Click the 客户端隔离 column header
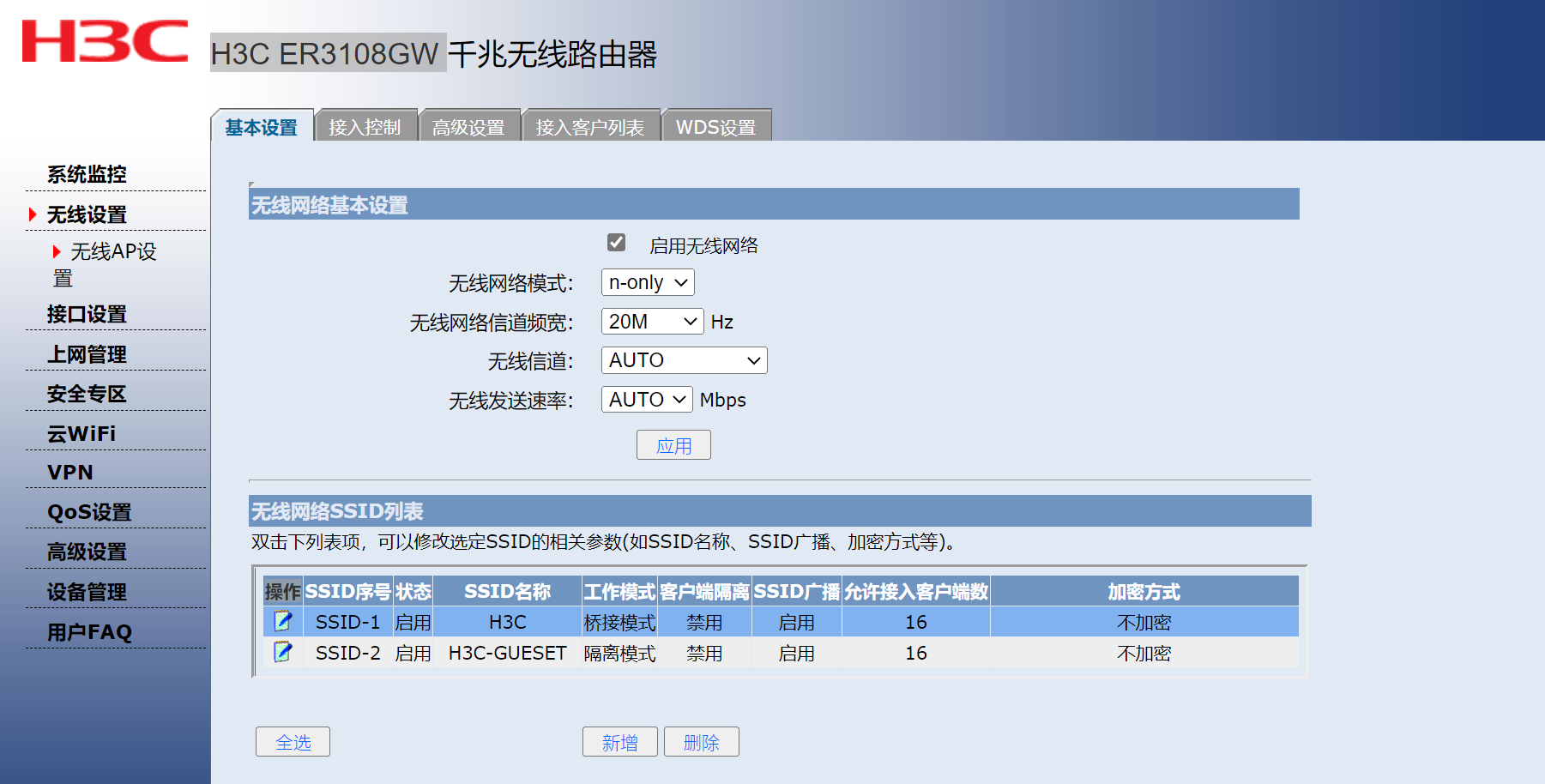Viewport: 1545px width, 784px height. 704,591
